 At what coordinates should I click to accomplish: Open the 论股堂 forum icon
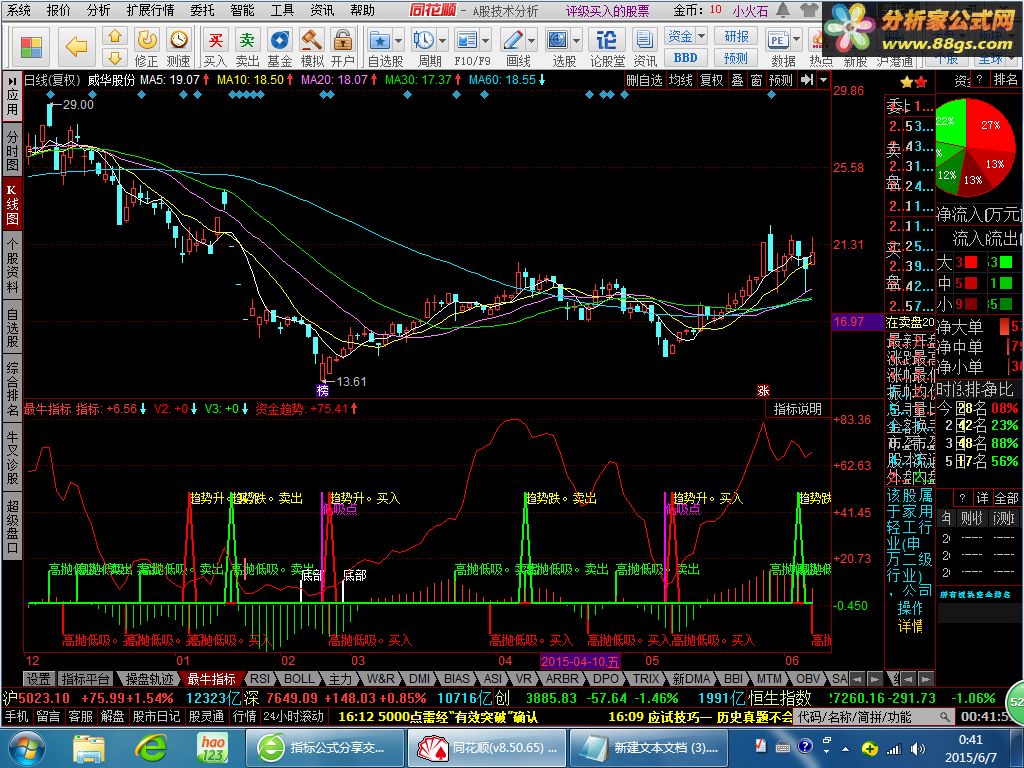coord(607,48)
